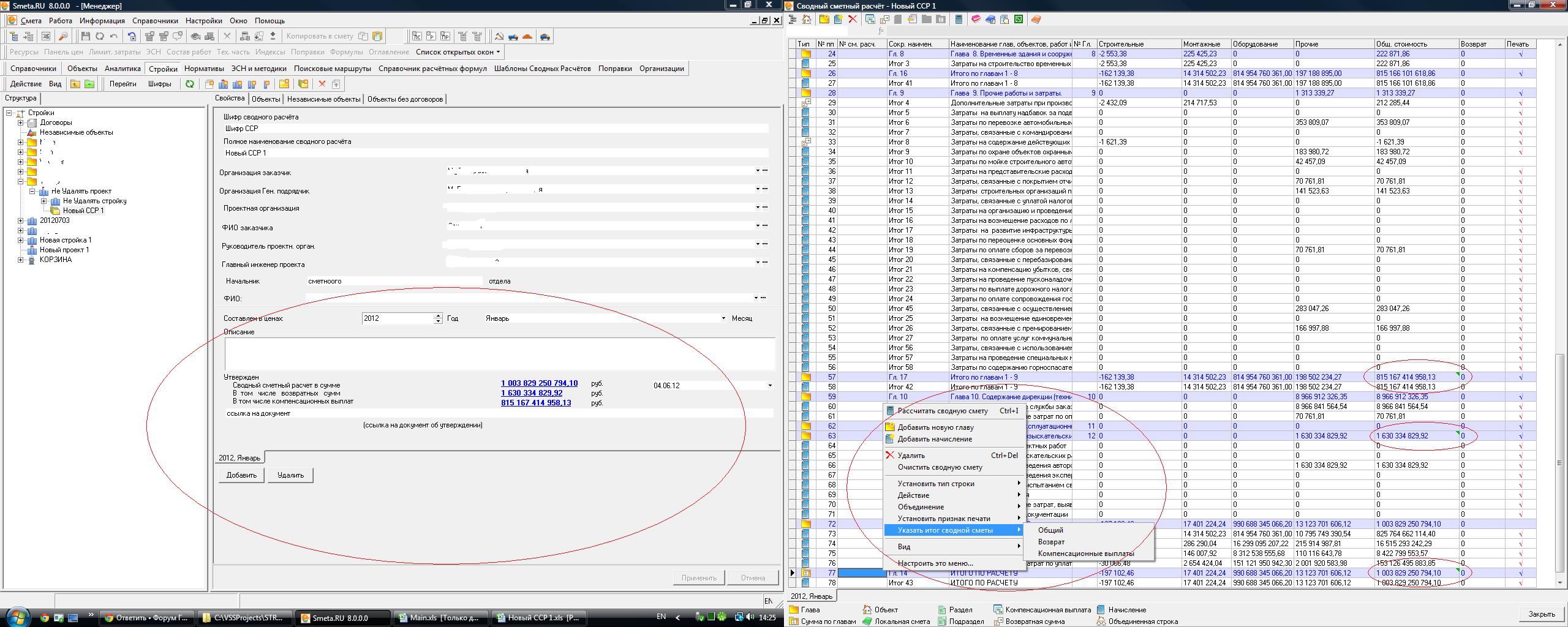The image size is (1568, 627).
Task: Expand the КОРЗИНА tree node
Action: [x=21, y=260]
